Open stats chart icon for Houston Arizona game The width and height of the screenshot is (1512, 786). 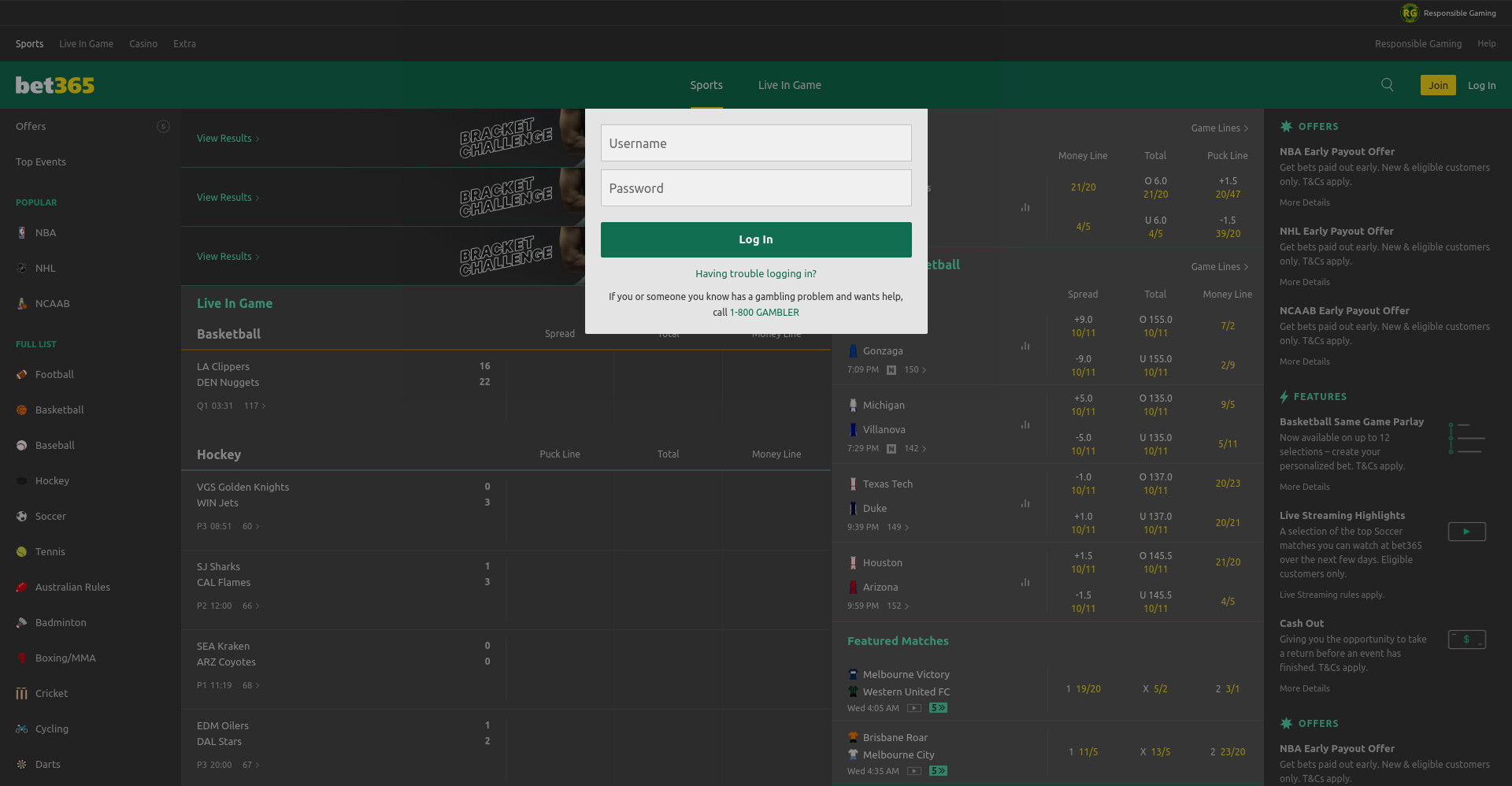1025,582
